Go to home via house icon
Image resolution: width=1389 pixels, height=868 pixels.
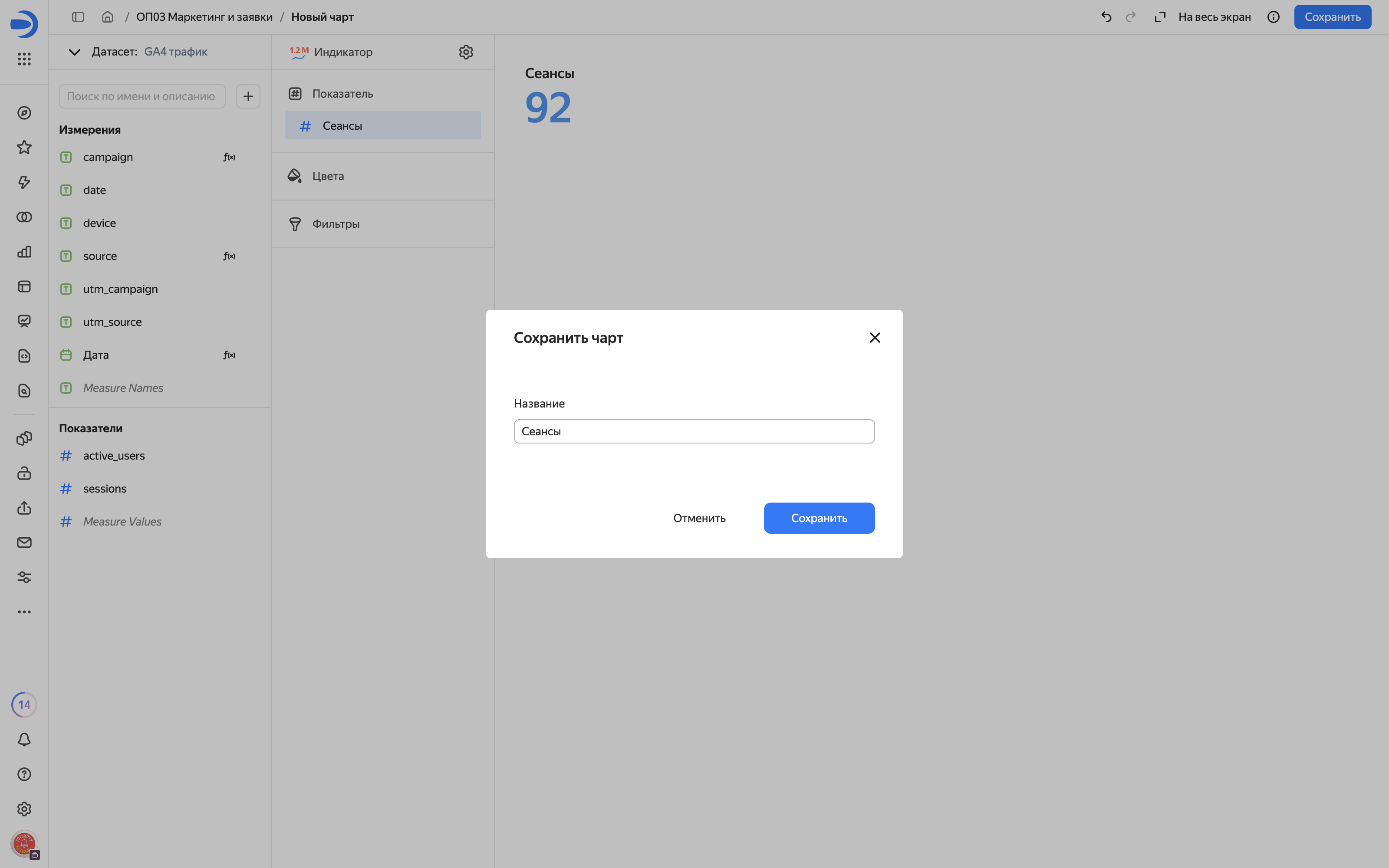tap(107, 17)
